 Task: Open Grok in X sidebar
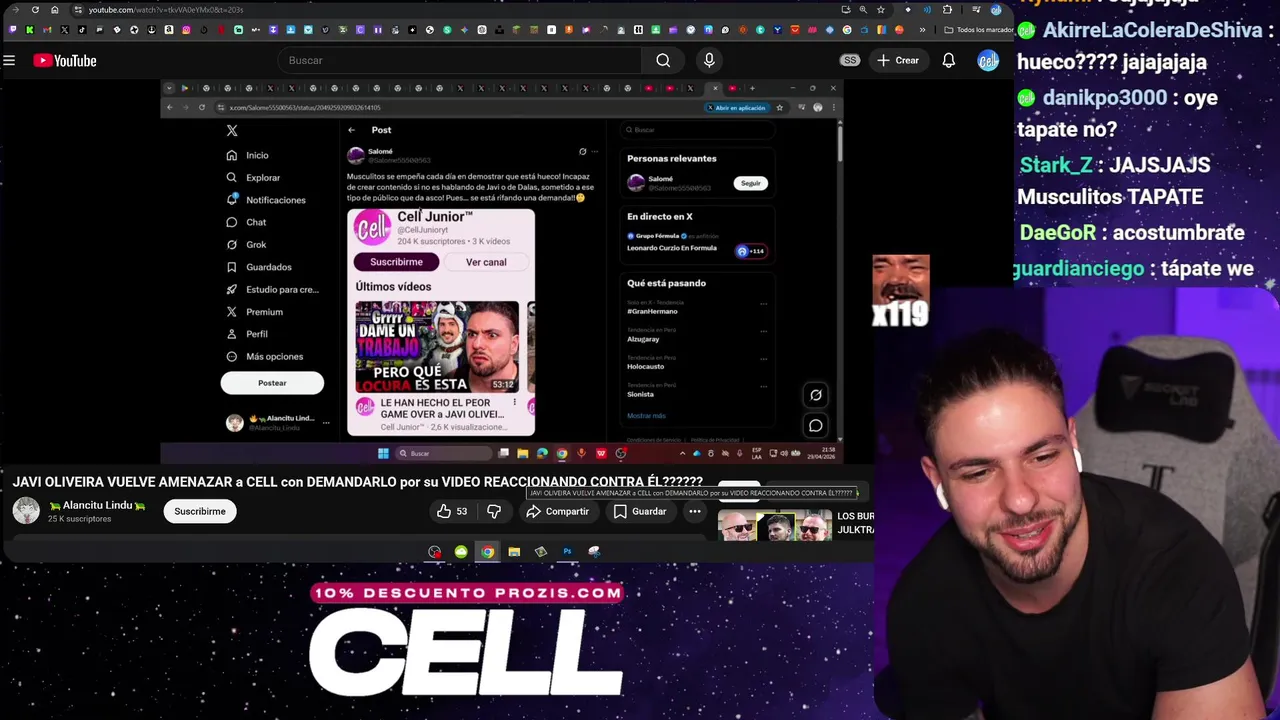coord(246,244)
